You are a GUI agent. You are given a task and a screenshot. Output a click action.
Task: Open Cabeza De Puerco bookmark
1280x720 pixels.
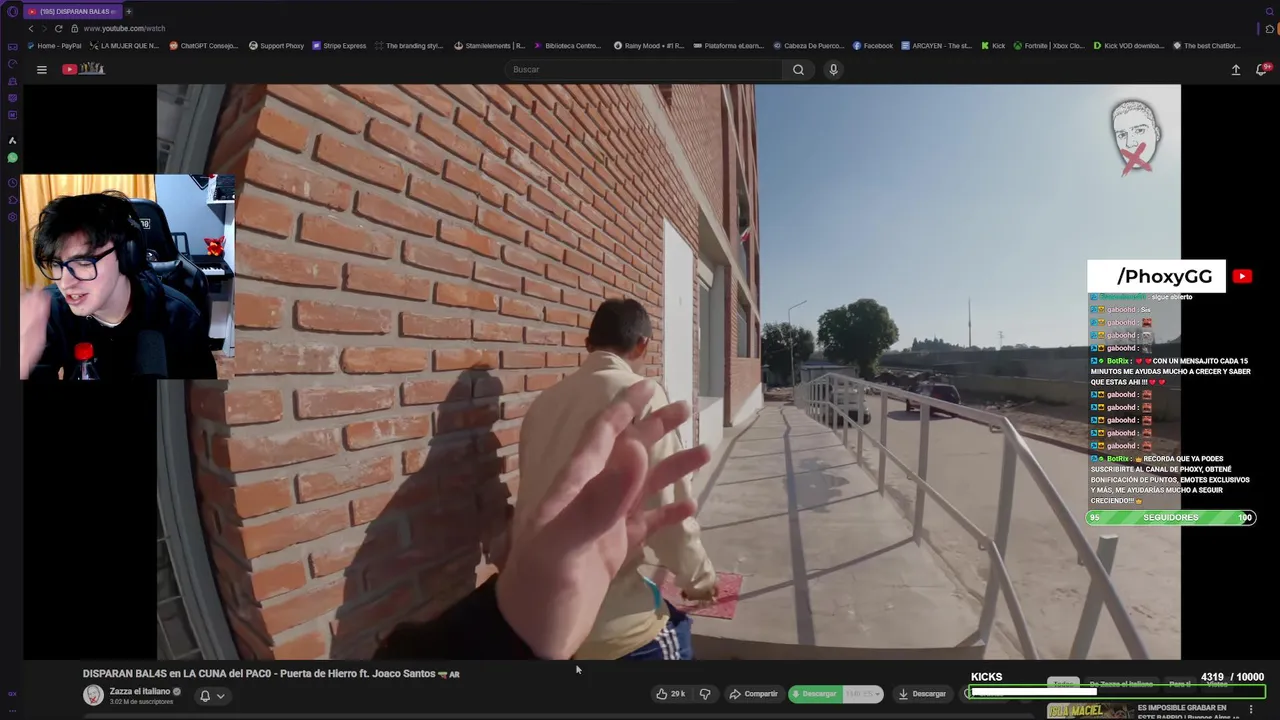click(x=809, y=45)
